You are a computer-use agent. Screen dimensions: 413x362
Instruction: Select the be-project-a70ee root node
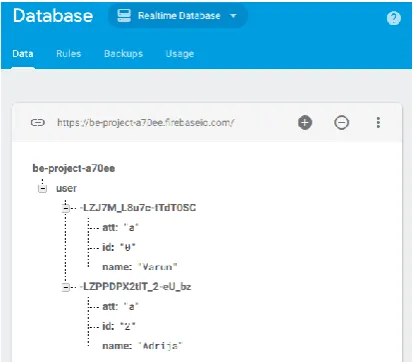pos(74,168)
